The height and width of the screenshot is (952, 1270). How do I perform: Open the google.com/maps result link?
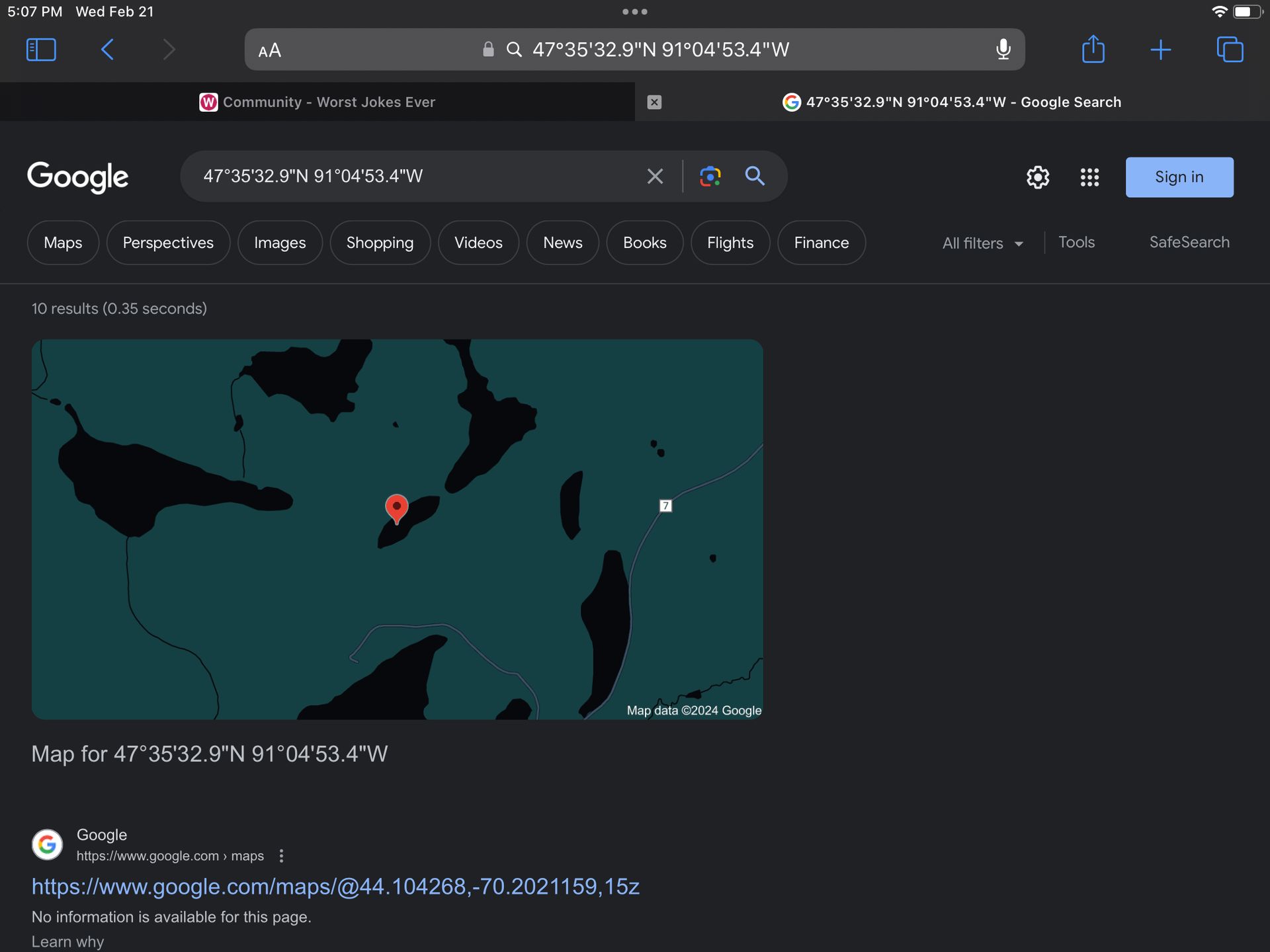335,887
